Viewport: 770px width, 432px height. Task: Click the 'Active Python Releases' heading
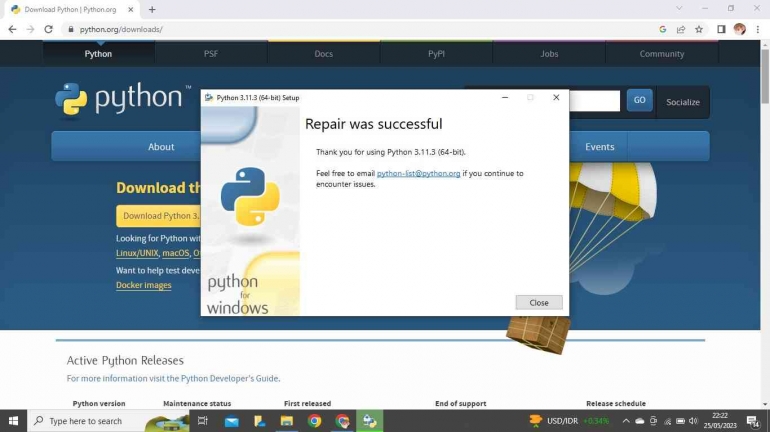point(125,360)
